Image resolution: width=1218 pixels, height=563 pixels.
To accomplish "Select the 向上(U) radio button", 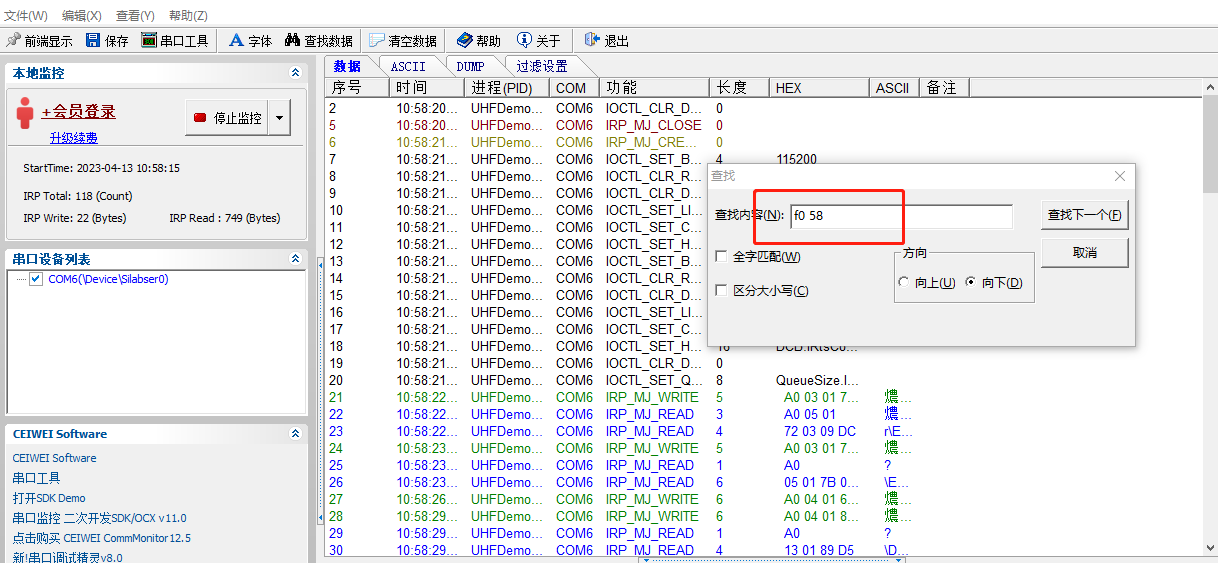I will (905, 283).
